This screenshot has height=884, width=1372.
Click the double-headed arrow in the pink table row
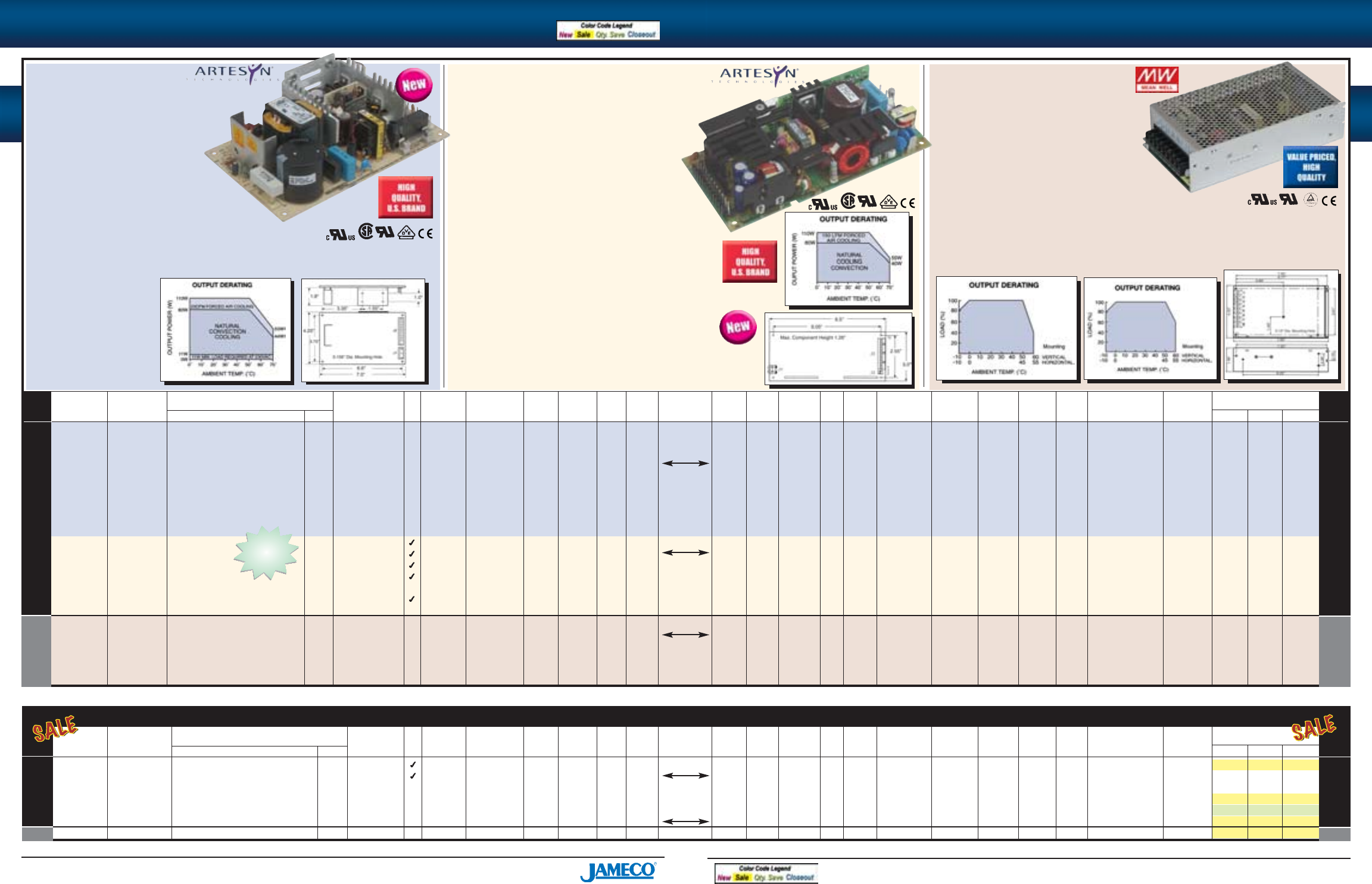click(x=685, y=635)
